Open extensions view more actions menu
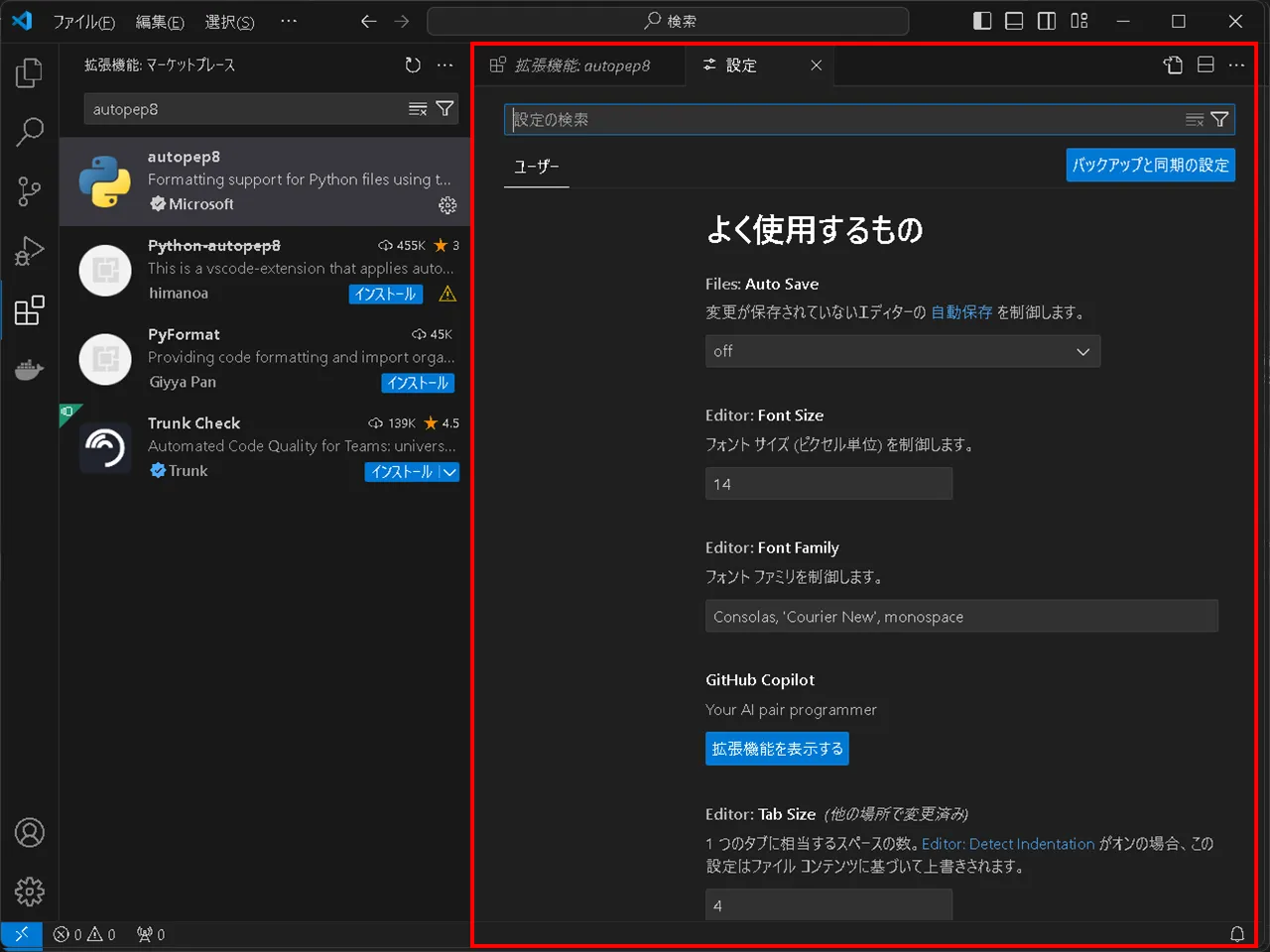The height and width of the screenshot is (952, 1270). 444,65
